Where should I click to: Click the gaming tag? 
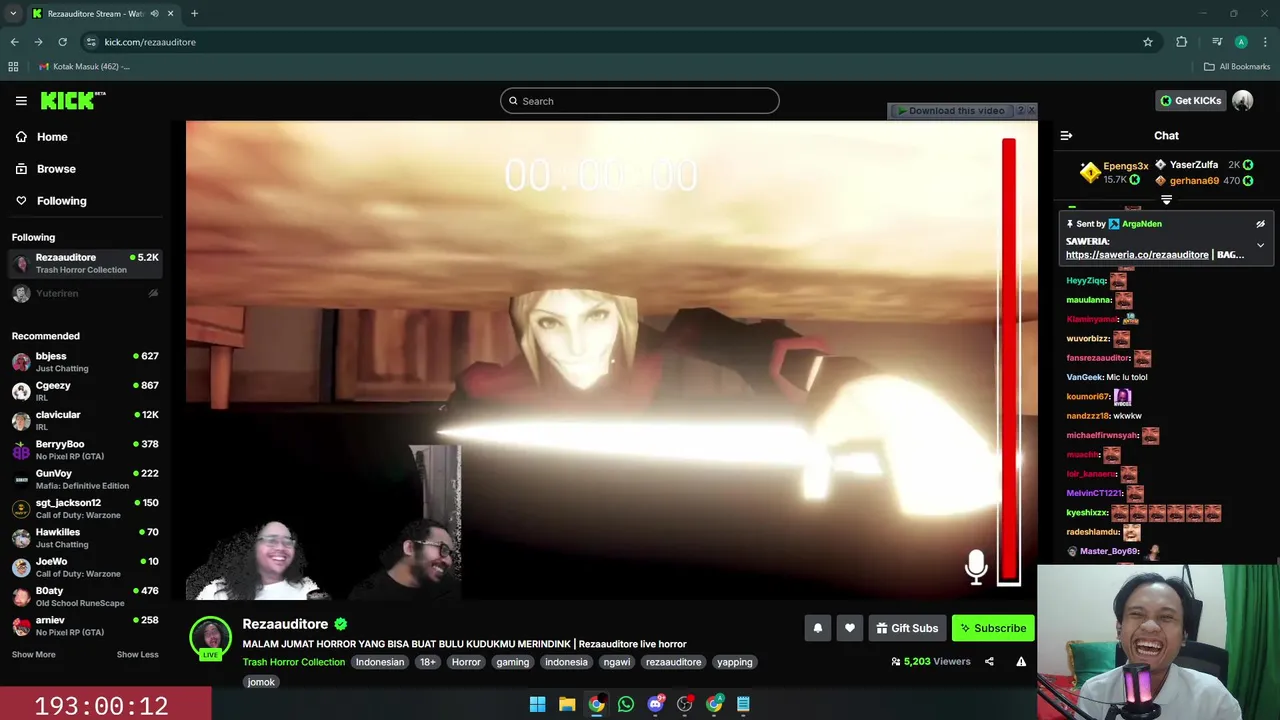[513, 662]
